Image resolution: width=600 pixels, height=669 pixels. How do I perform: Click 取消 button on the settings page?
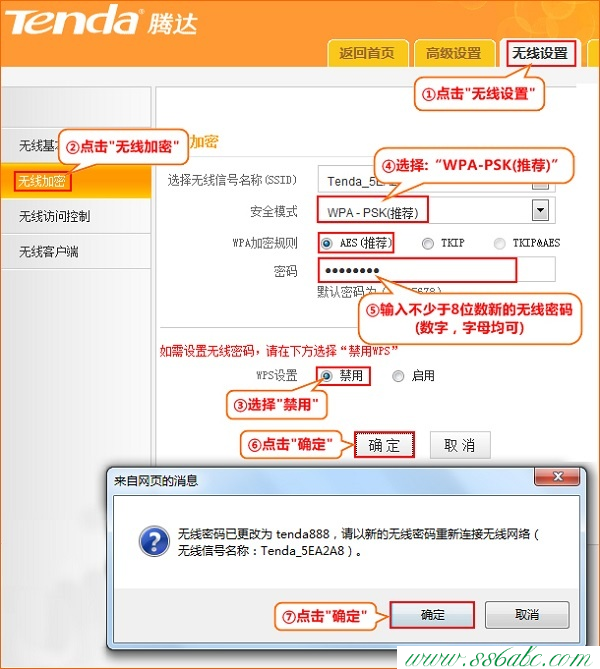coord(459,445)
